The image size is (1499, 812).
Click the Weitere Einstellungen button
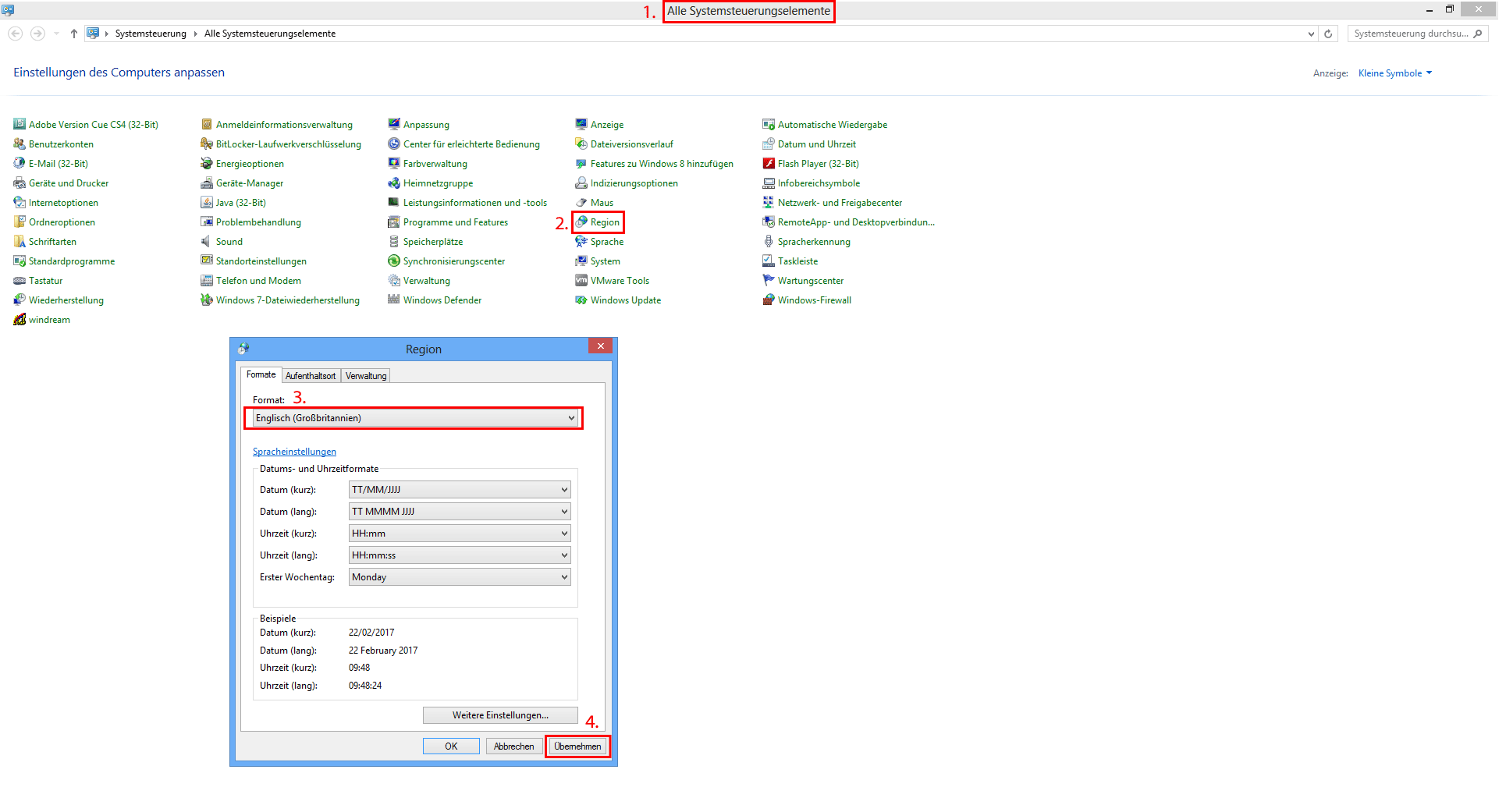tap(500, 715)
